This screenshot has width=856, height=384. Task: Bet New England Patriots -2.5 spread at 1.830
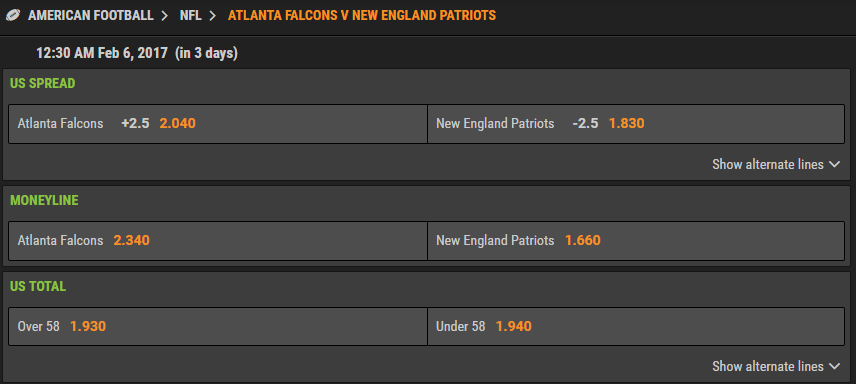click(636, 124)
